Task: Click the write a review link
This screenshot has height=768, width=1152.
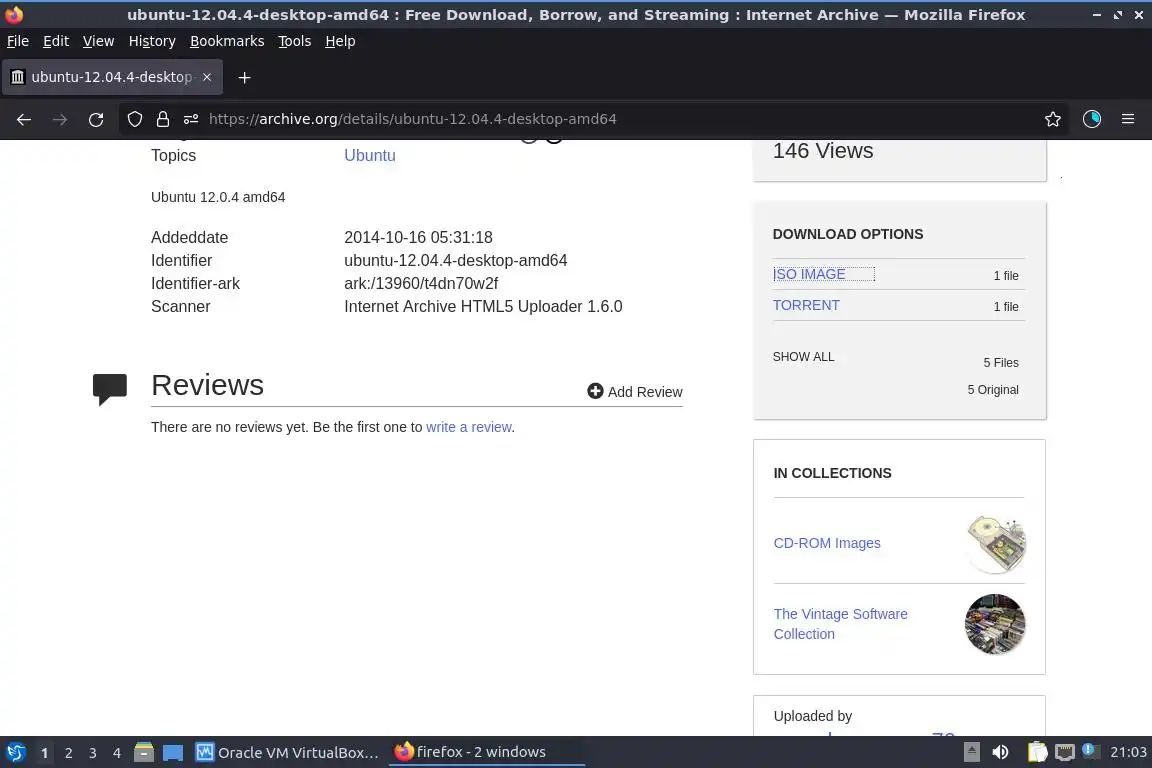Action: (x=469, y=427)
